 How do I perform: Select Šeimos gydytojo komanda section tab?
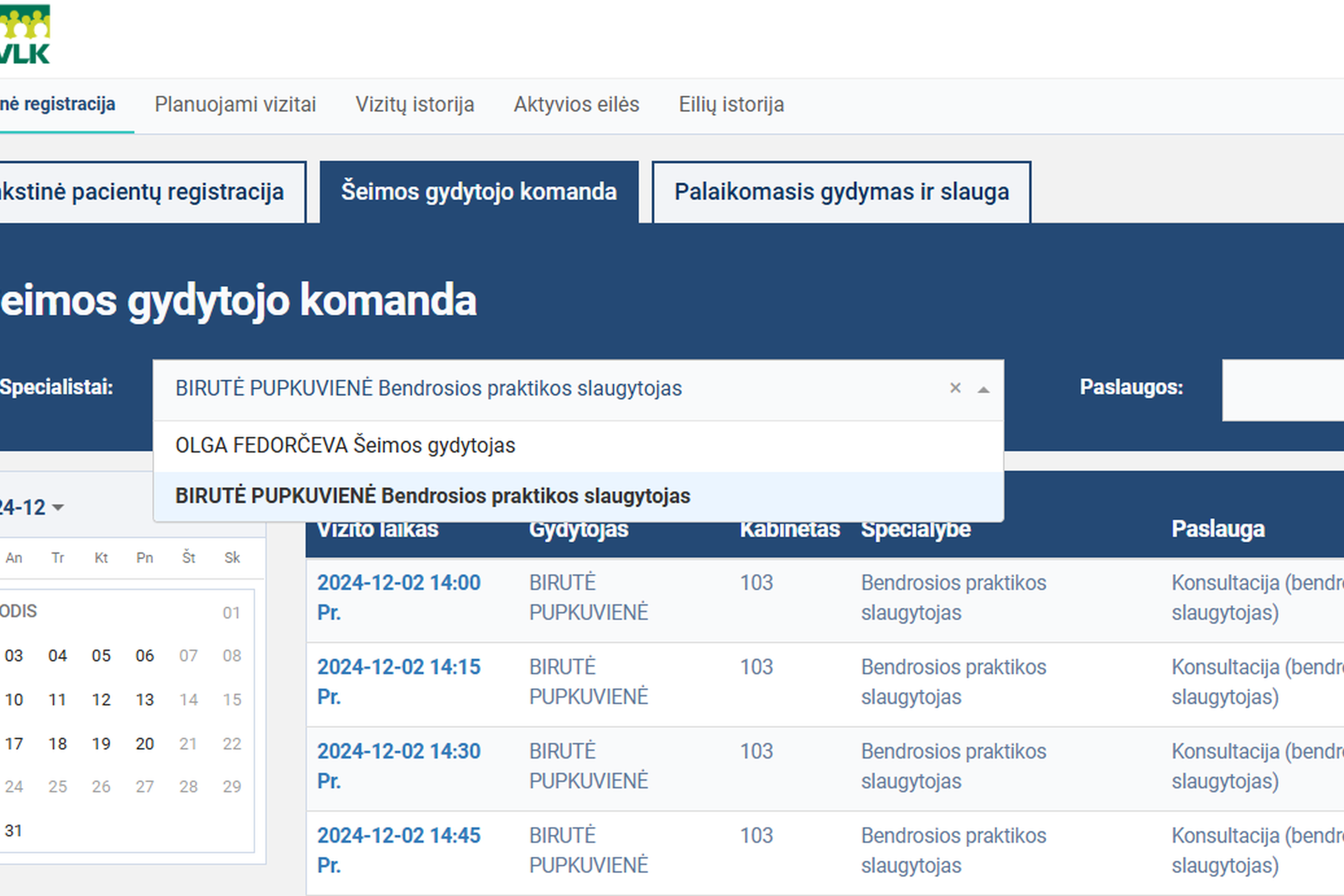[479, 192]
